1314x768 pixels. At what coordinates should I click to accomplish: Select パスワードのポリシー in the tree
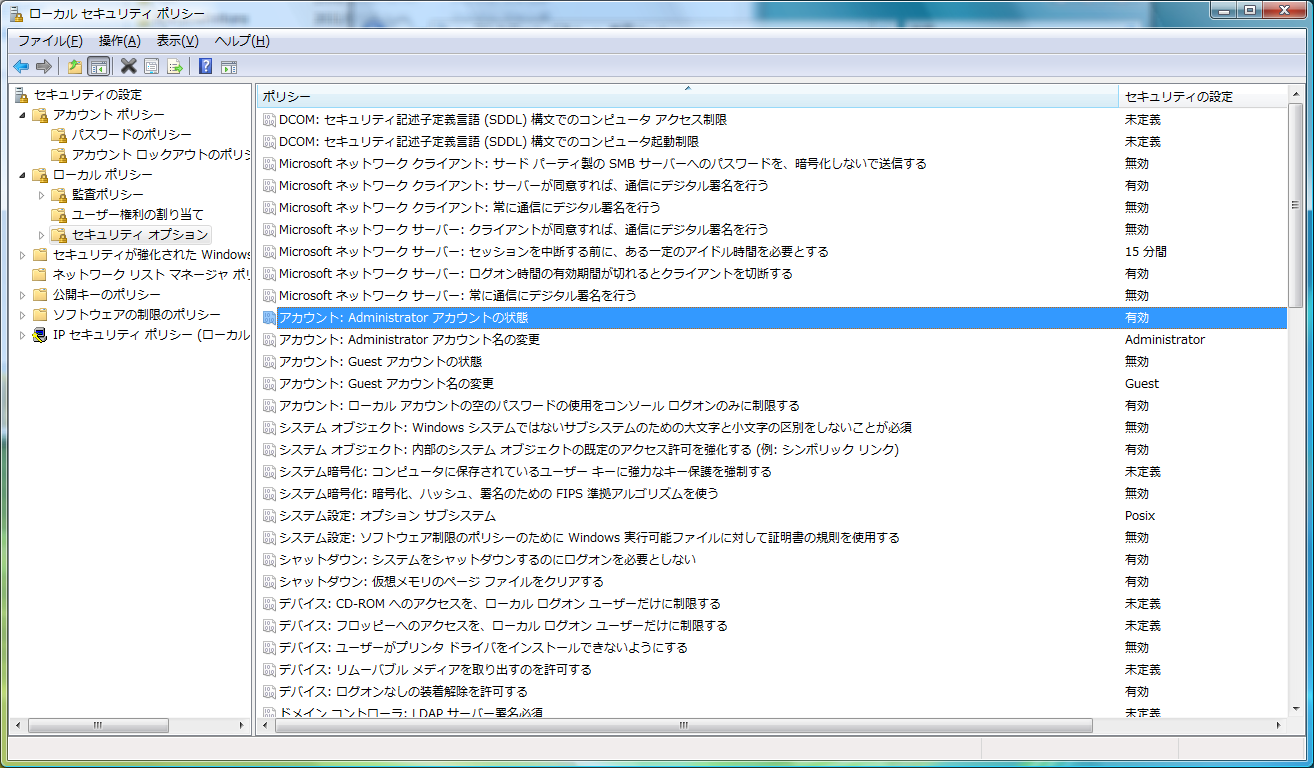click(131, 135)
